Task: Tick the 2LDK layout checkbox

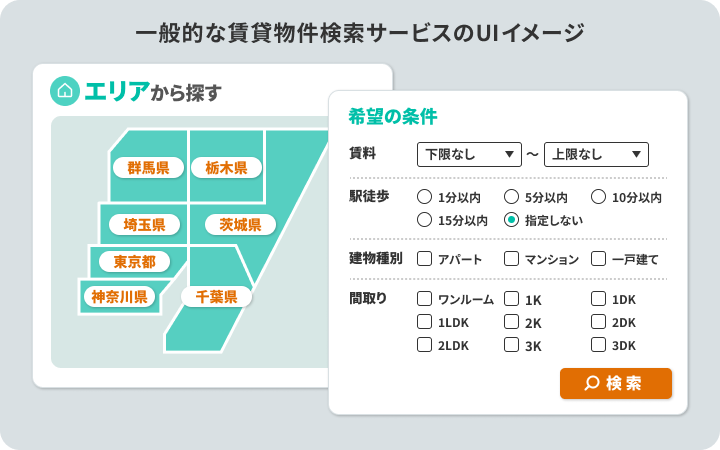Action: click(424, 344)
